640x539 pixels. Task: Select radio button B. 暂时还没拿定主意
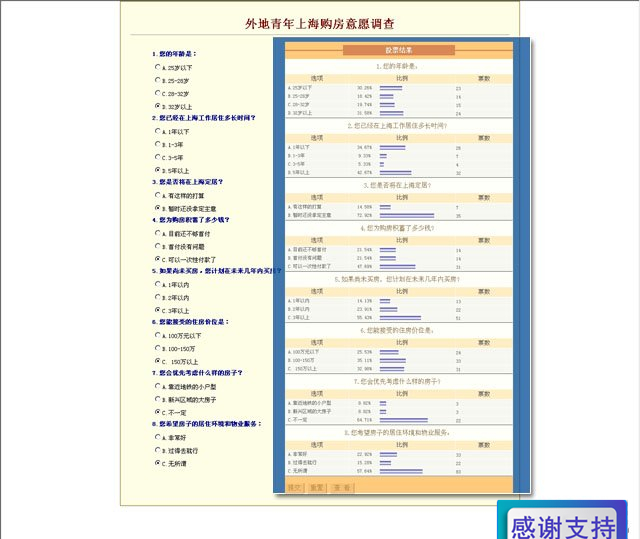(x=158, y=208)
